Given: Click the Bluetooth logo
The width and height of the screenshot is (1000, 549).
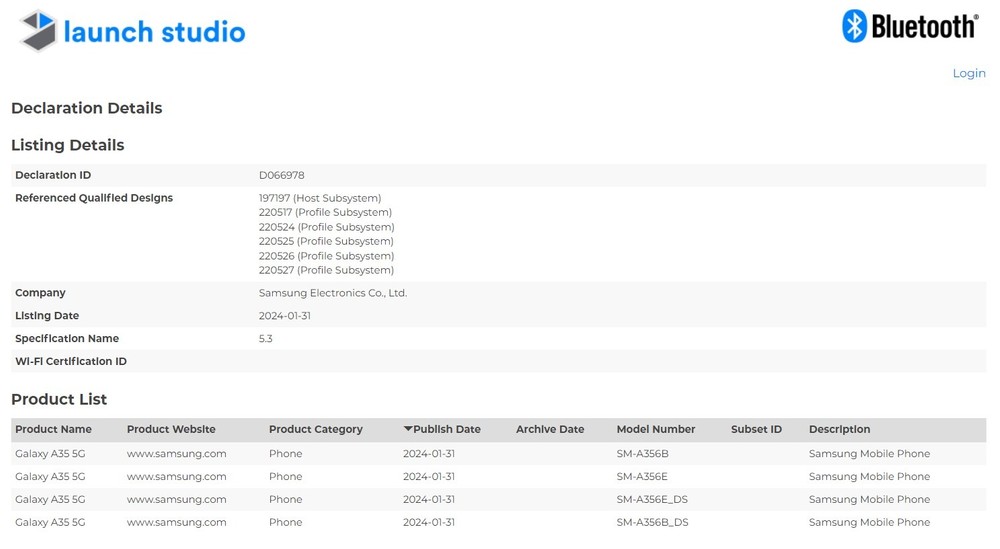Looking at the screenshot, I should 909,26.
